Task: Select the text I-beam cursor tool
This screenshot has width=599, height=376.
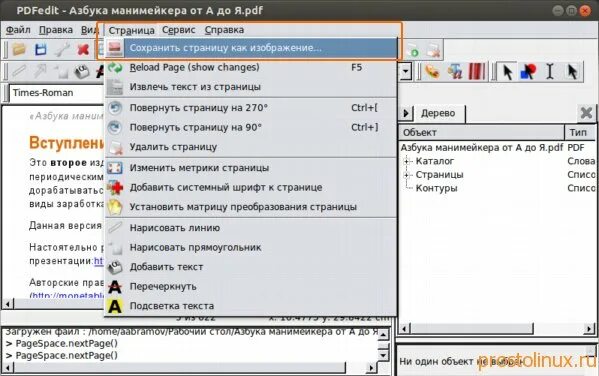Action: coord(549,71)
